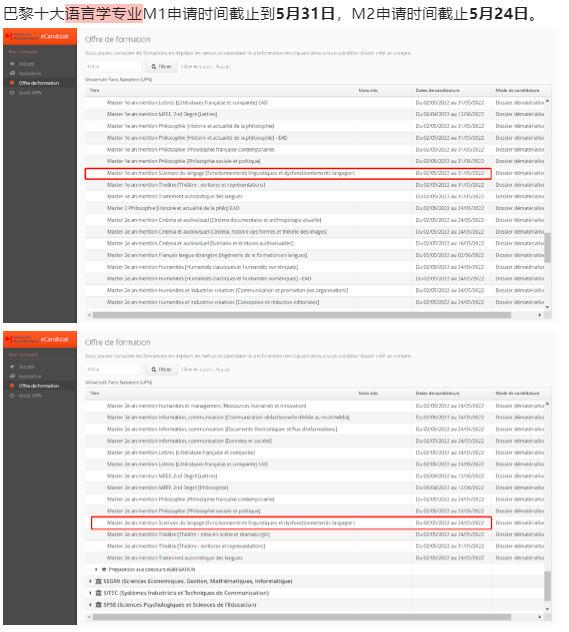Click the Filtrer button label in lower screenshot

(165, 370)
